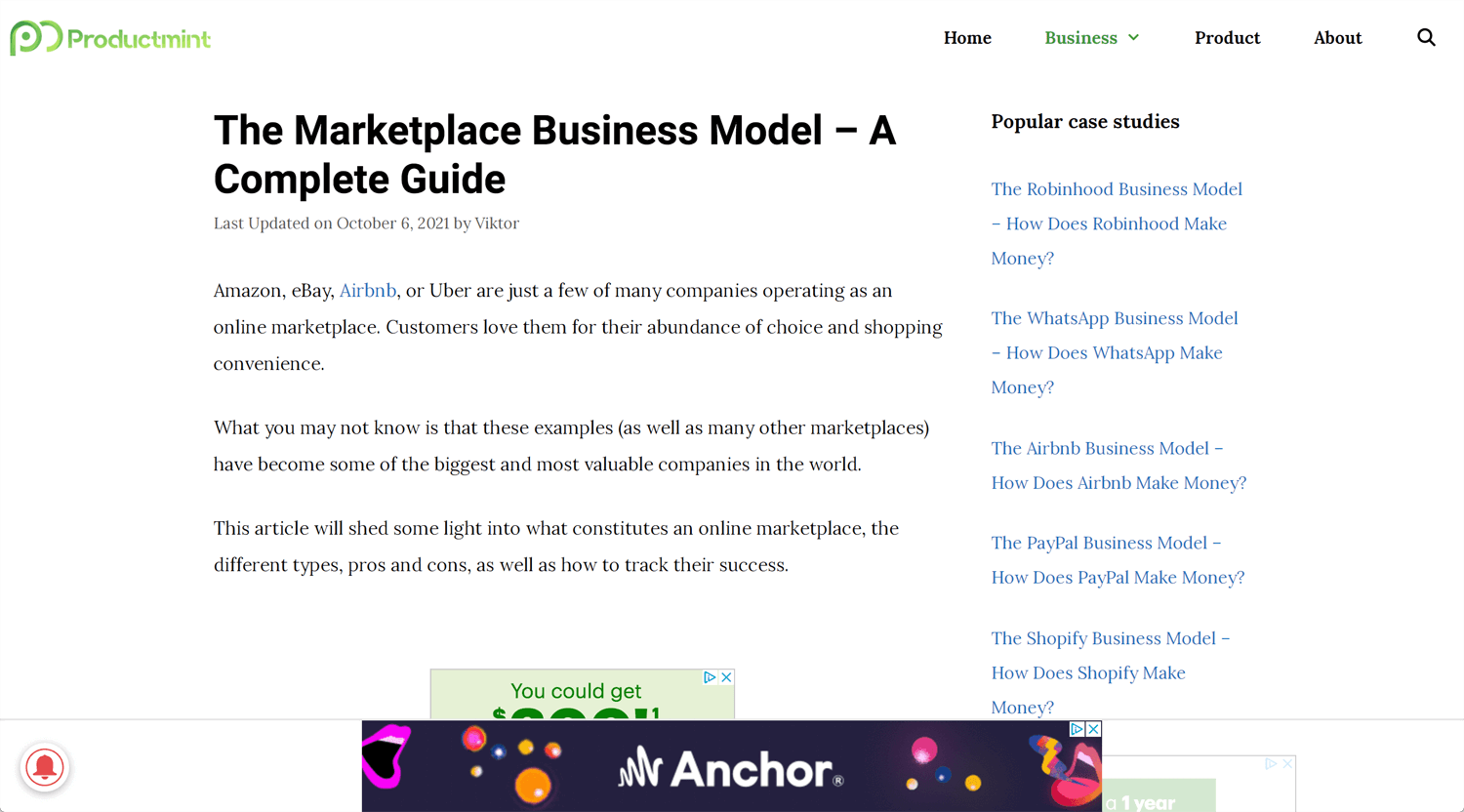Expand the Business menu chevron
This screenshot has height=812, width=1464.
(1133, 38)
